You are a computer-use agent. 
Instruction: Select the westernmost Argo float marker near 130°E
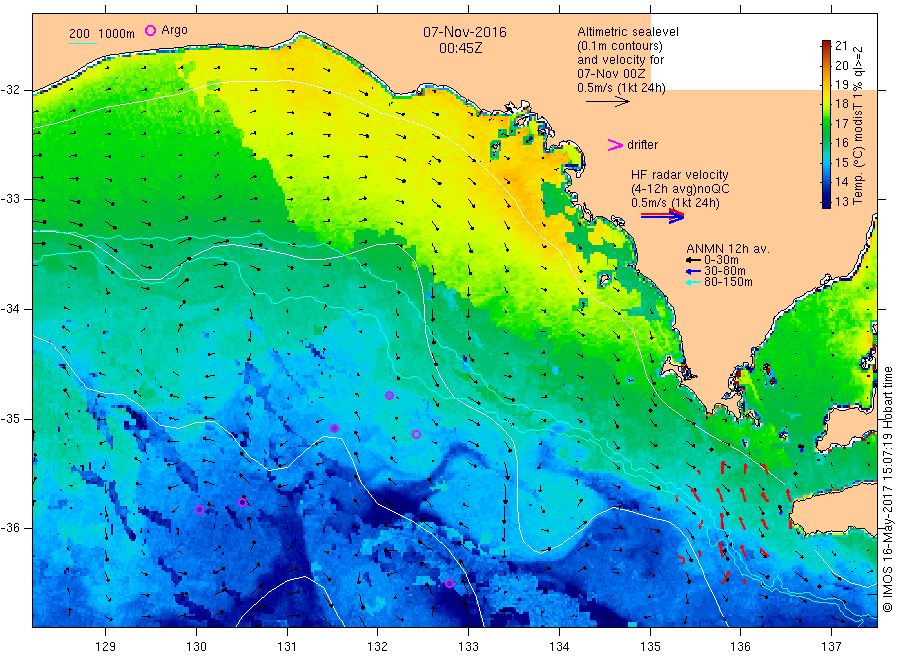tap(200, 510)
